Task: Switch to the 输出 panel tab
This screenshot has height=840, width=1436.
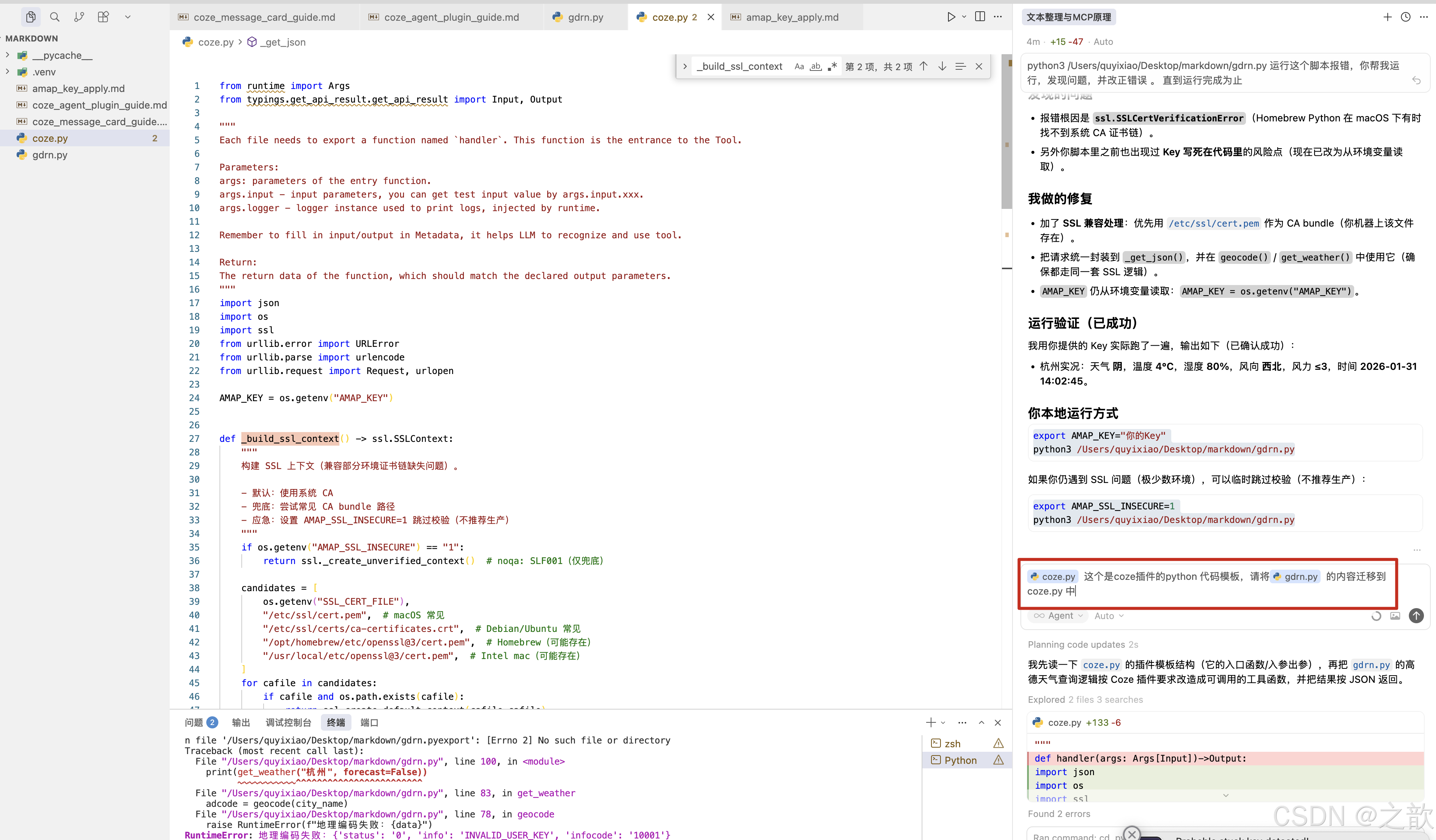Action: (x=241, y=723)
